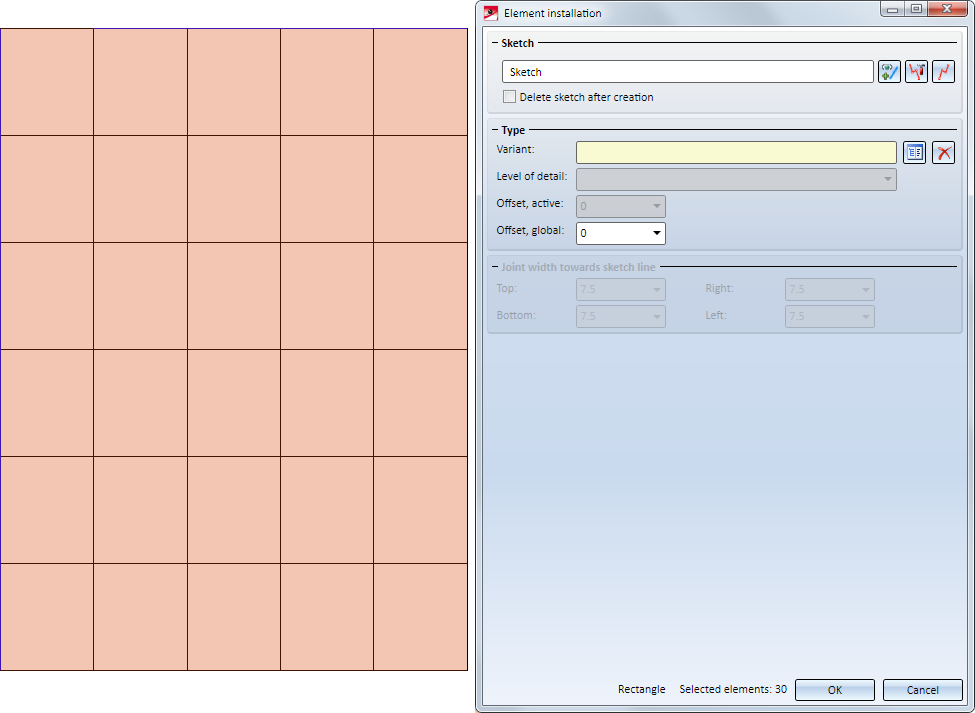975x713 pixels.
Task: Maximize the Element installation dialog
Action: coord(916,9)
